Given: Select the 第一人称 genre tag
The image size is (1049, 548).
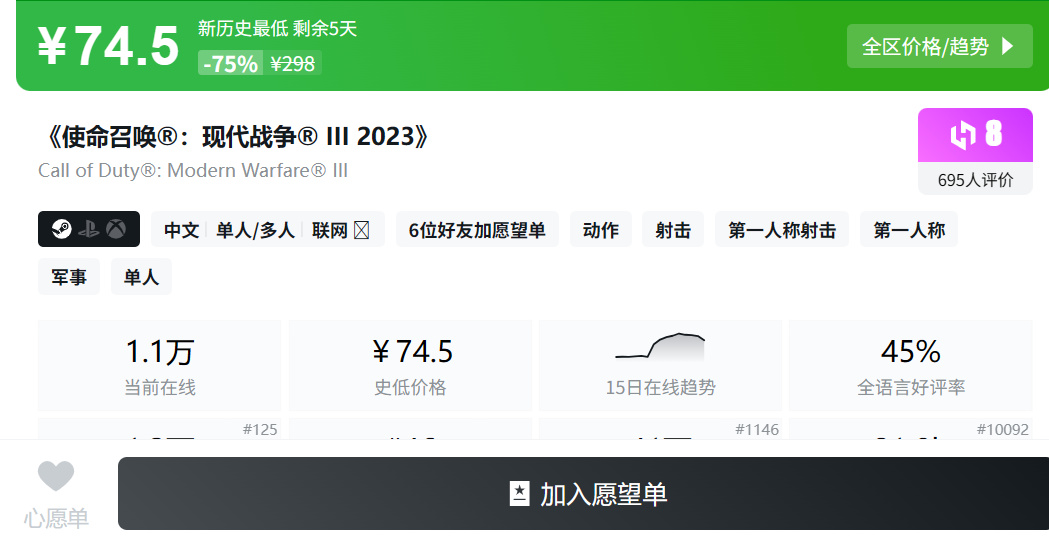Looking at the screenshot, I should pyautogui.click(x=909, y=230).
